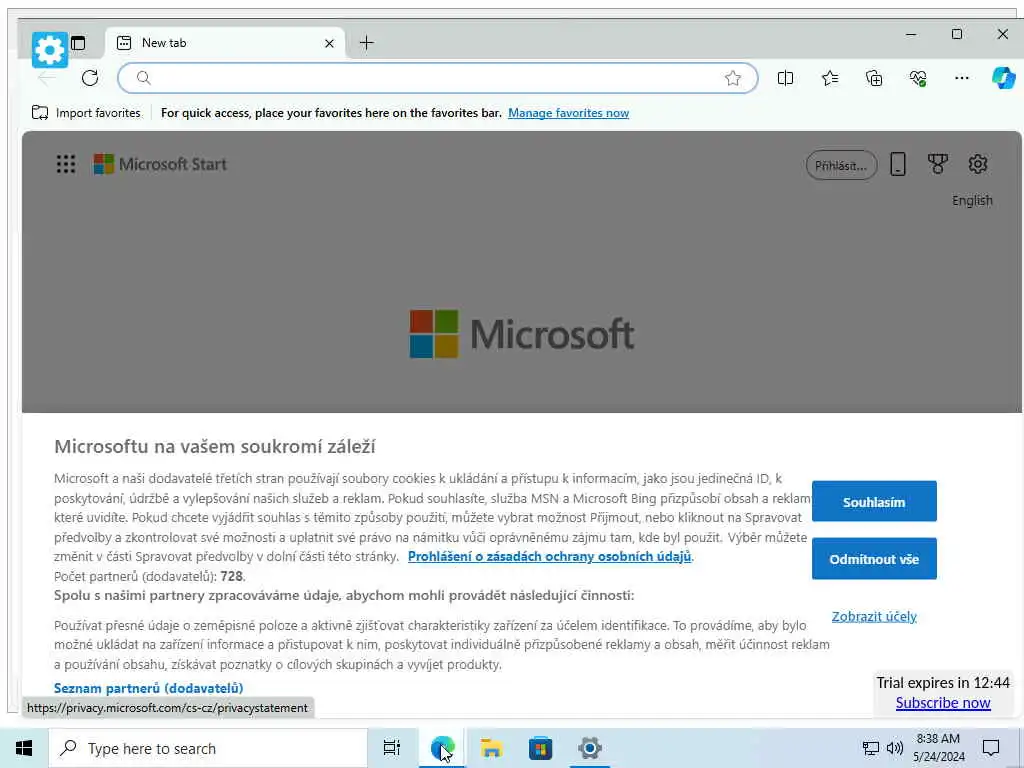Open the Zobrazit účely link
Viewport: 1024px width, 768px height.
[874, 616]
